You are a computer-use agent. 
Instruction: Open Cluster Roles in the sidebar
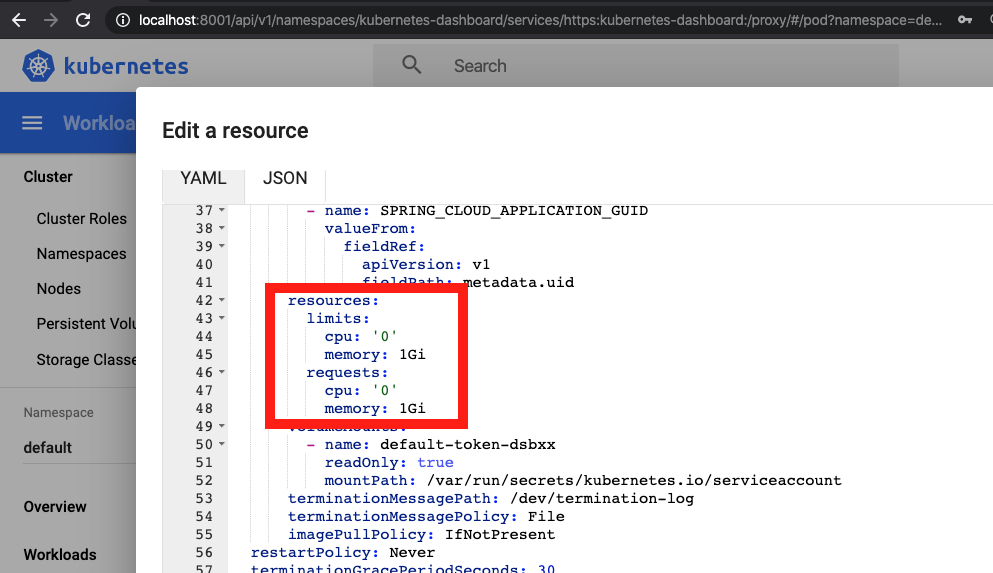82,219
